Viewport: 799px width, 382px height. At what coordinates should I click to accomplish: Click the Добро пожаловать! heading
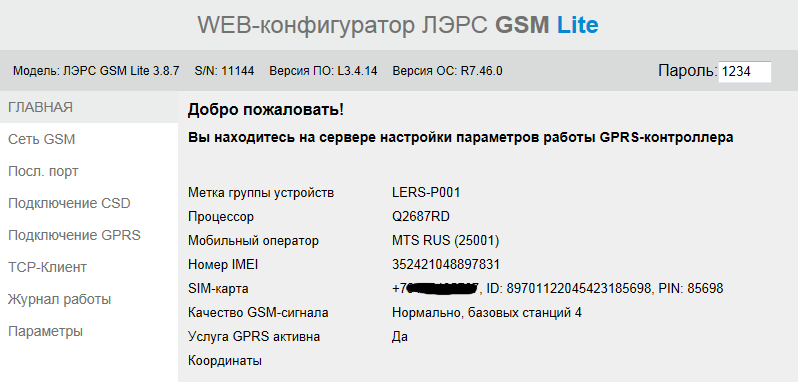tap(265, 110)
